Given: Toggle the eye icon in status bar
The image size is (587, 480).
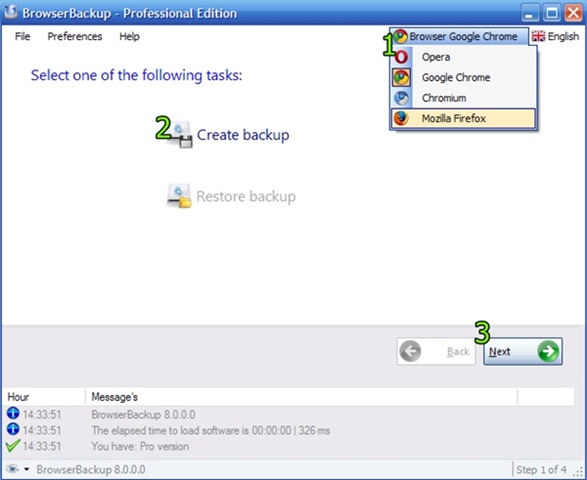Looking at the screenshot, I should click(x=12, y=469).
